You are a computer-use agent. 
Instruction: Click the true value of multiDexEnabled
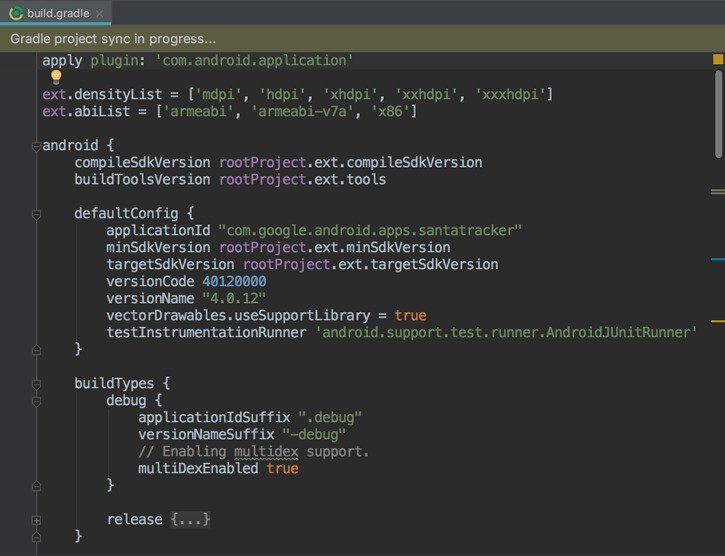point(282,468)
